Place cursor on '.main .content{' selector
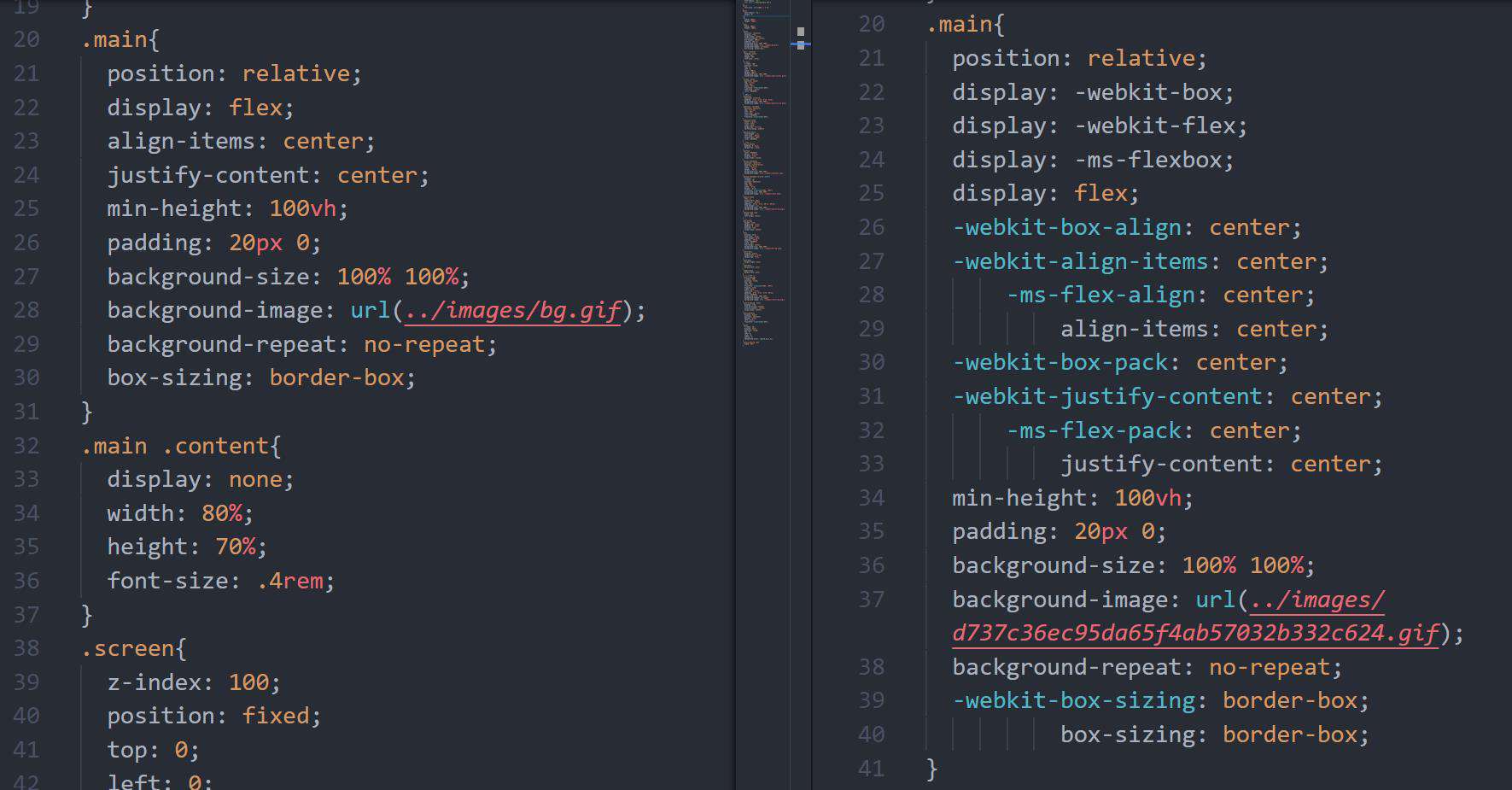This screenshot has width=1512, height=790. (181, 446)
